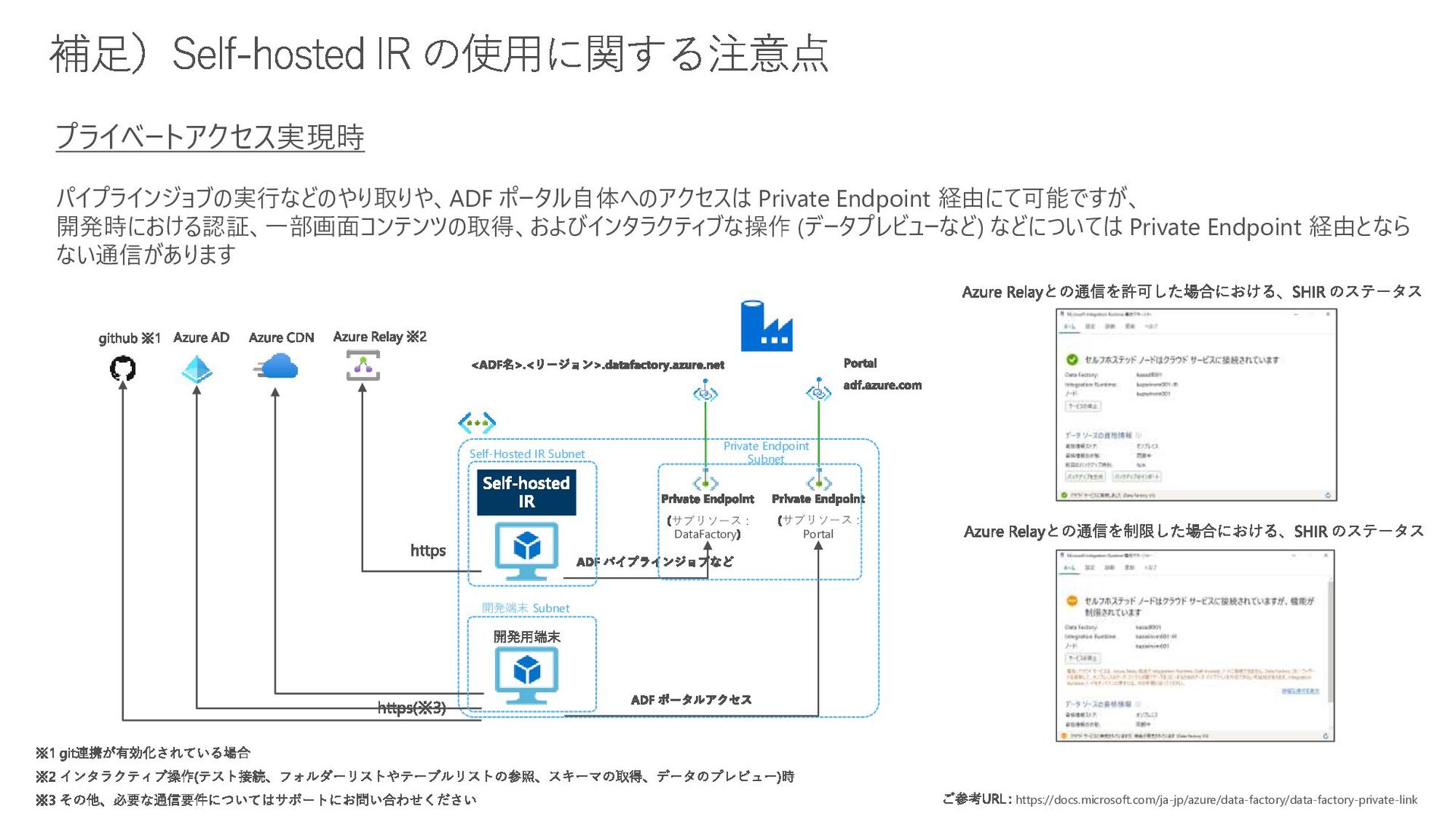Click the home tab in the lower SHIR window

(1069, 567)
